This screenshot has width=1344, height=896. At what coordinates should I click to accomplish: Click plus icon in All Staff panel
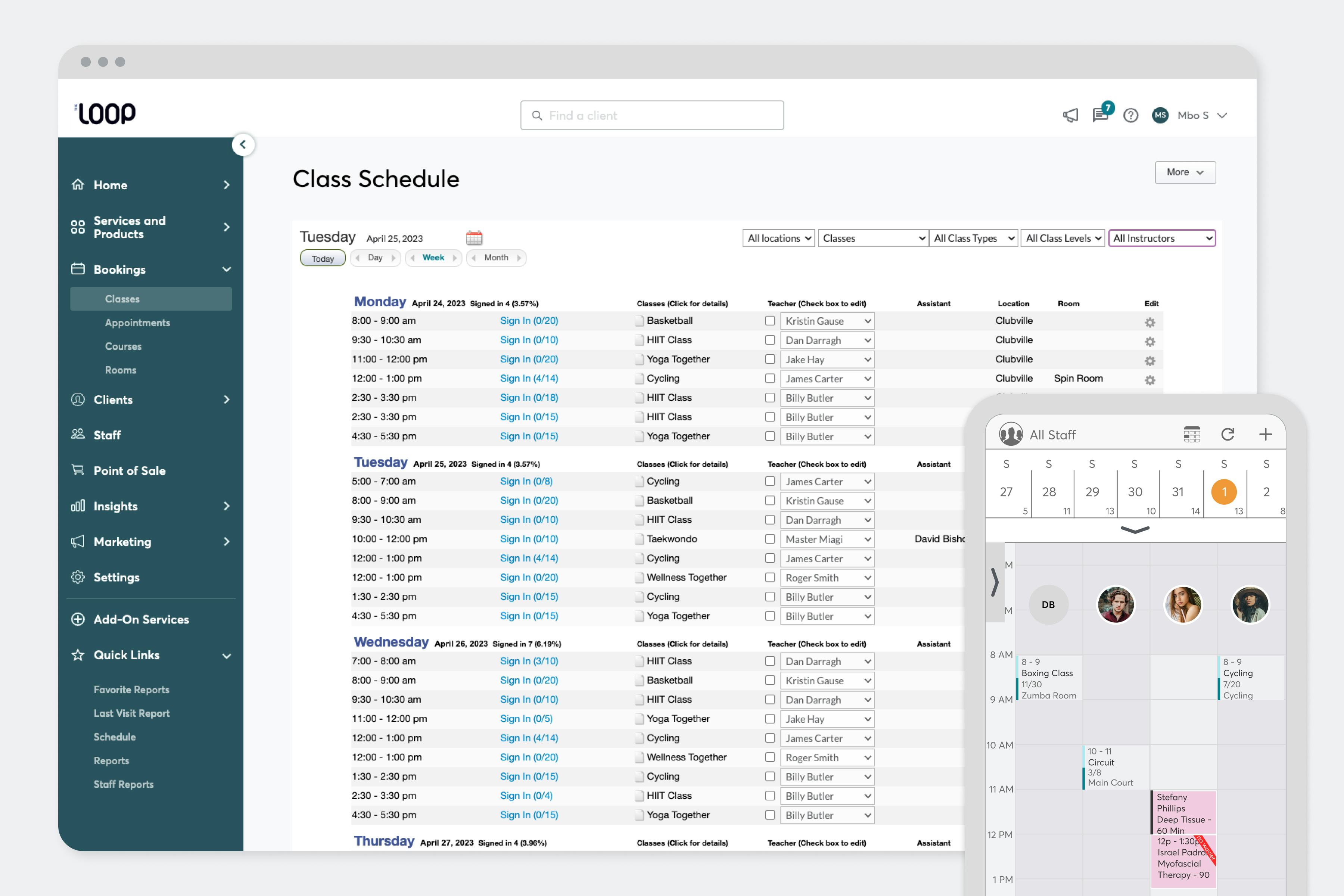(1265, 434)
